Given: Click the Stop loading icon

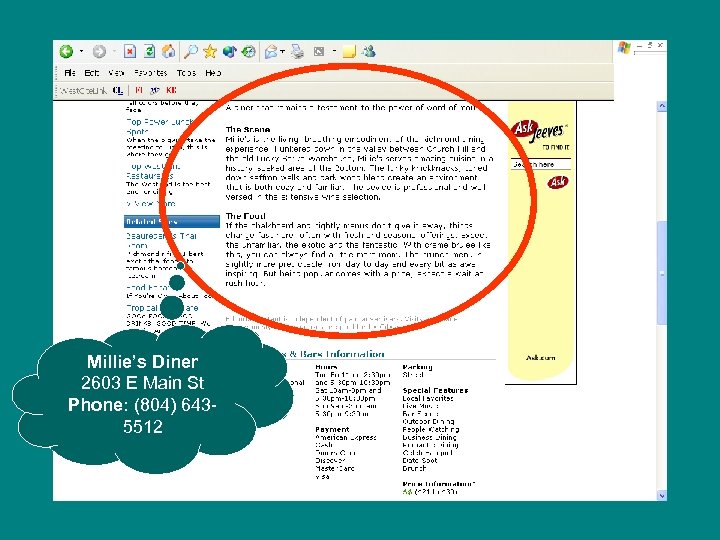Looking at the screenshot, I should pos(130,51).
